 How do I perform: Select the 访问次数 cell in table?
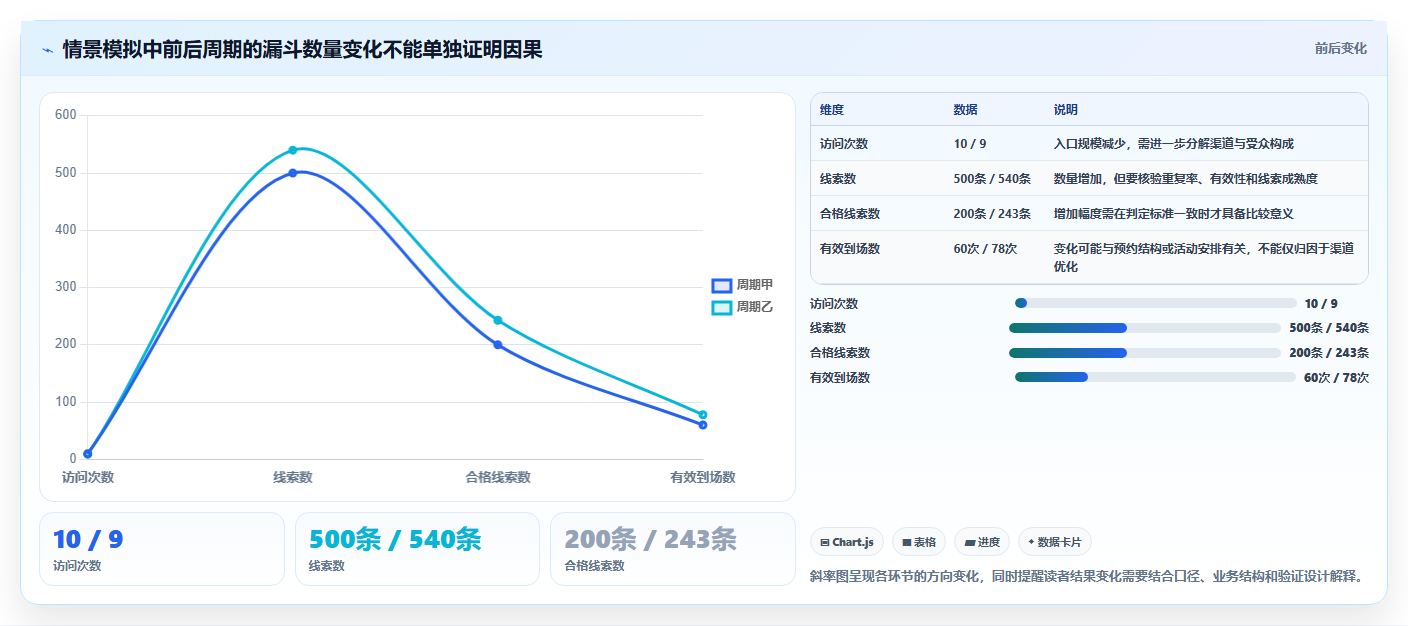[844, 144]
